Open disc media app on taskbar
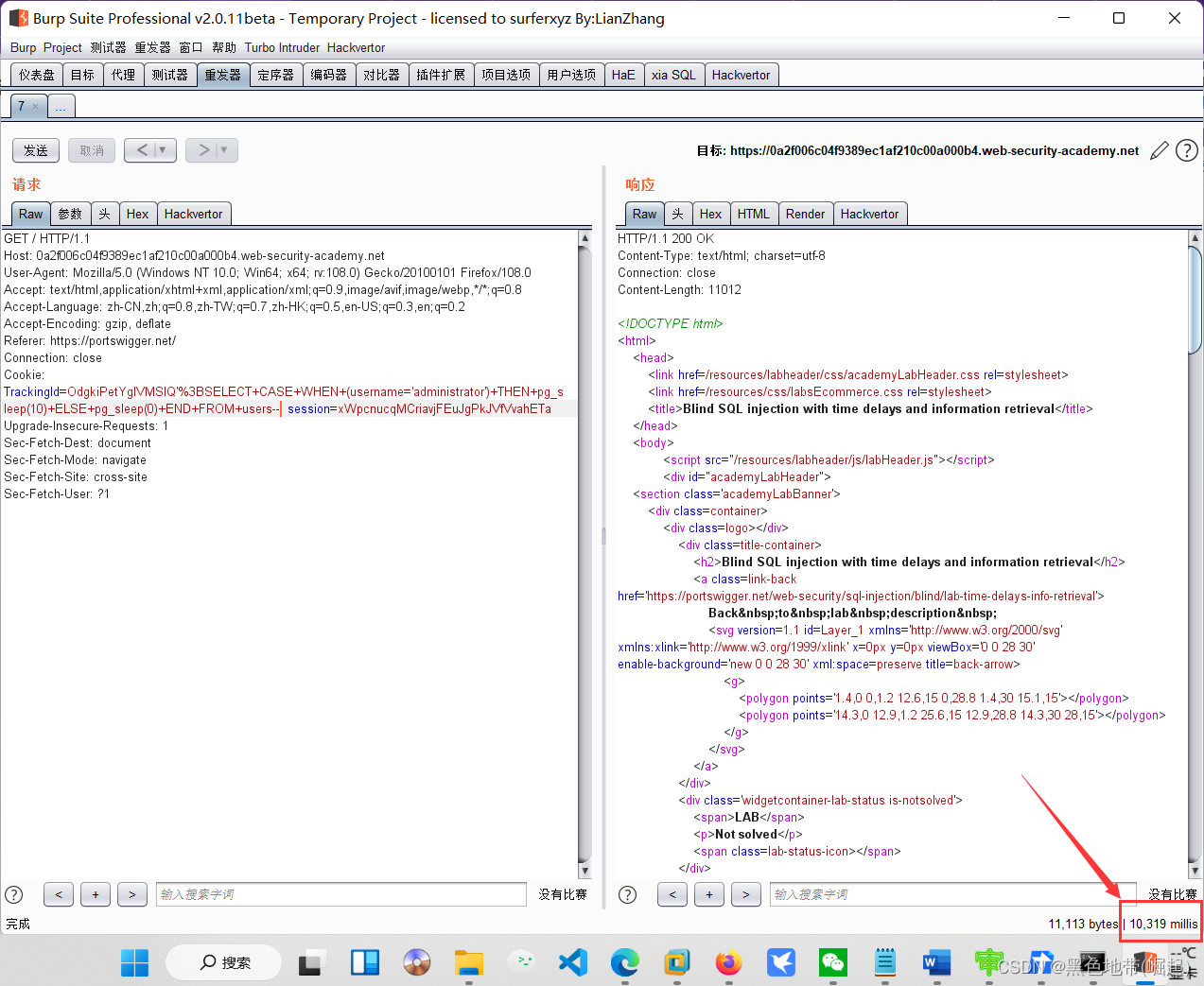The width and height of the screenshot is (1204, 986). [x=417, y=962]
